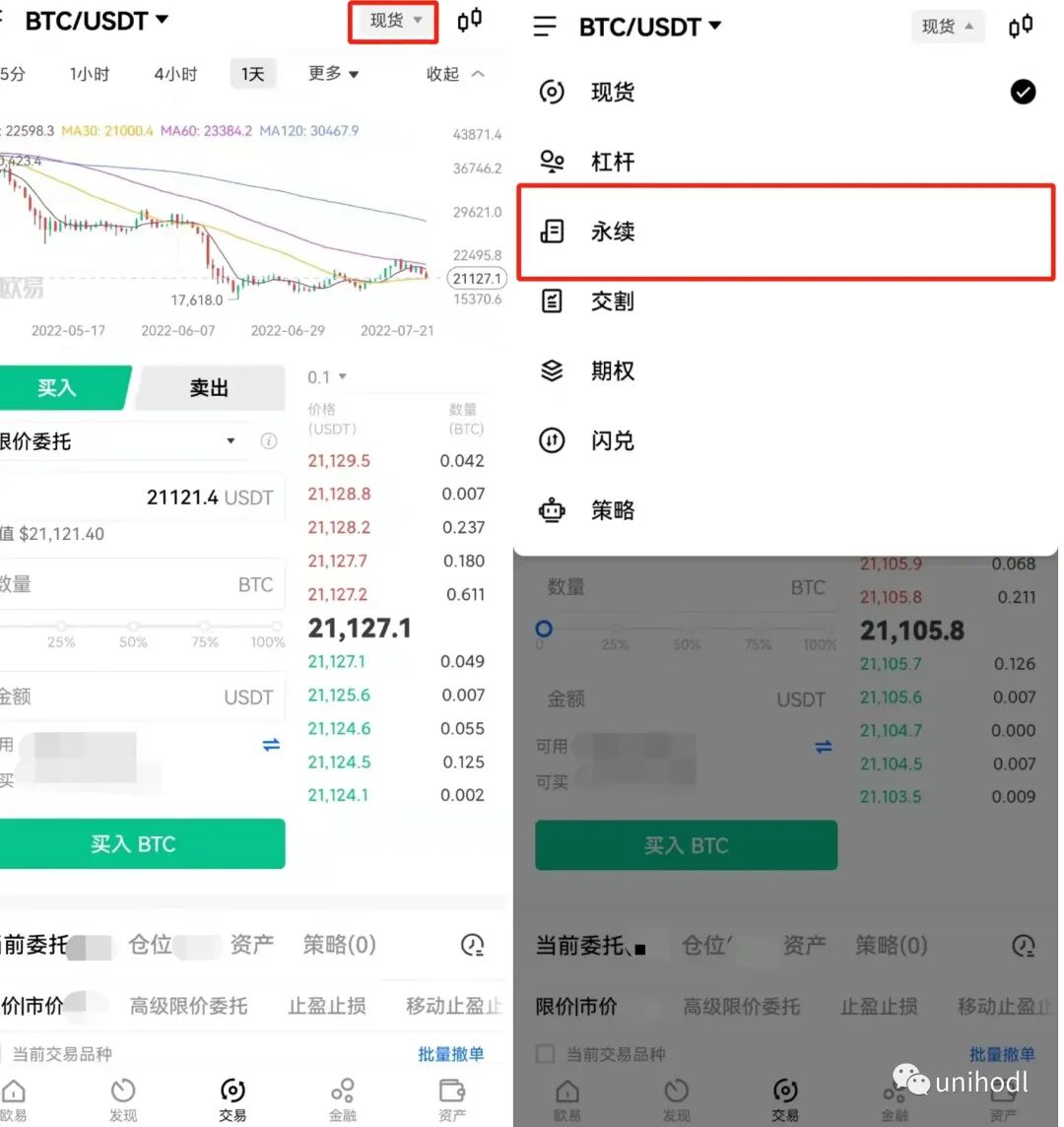Click the info icon beside 限价委托

point(269,440)
